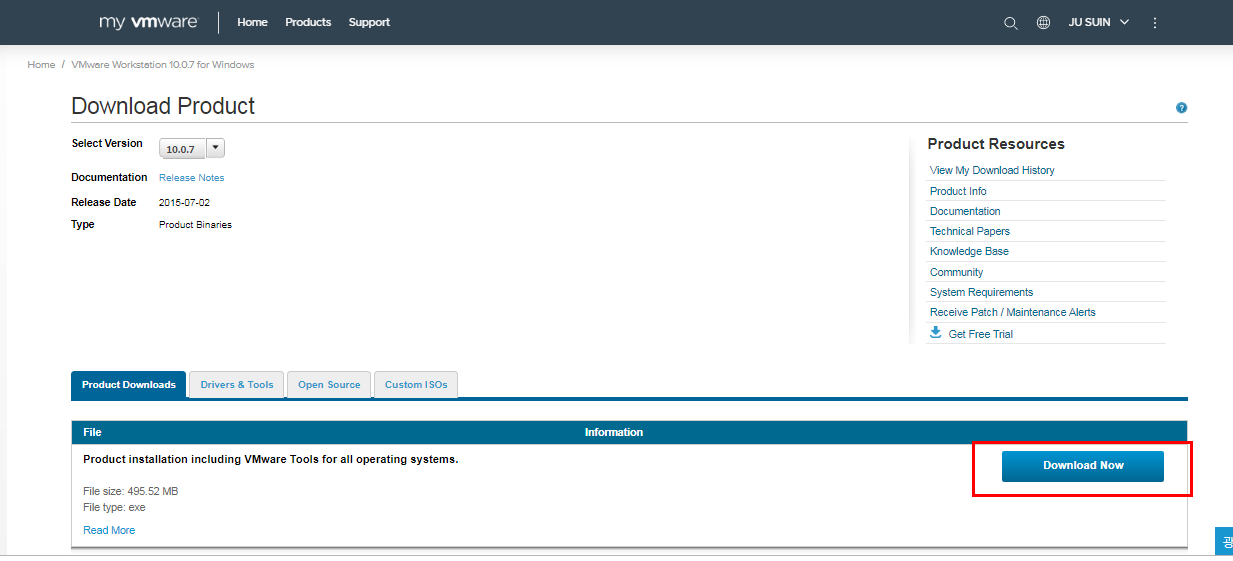Select the Product Downloads tab
The width and height of the screenshot is (1233, 561).
[129, 385]
